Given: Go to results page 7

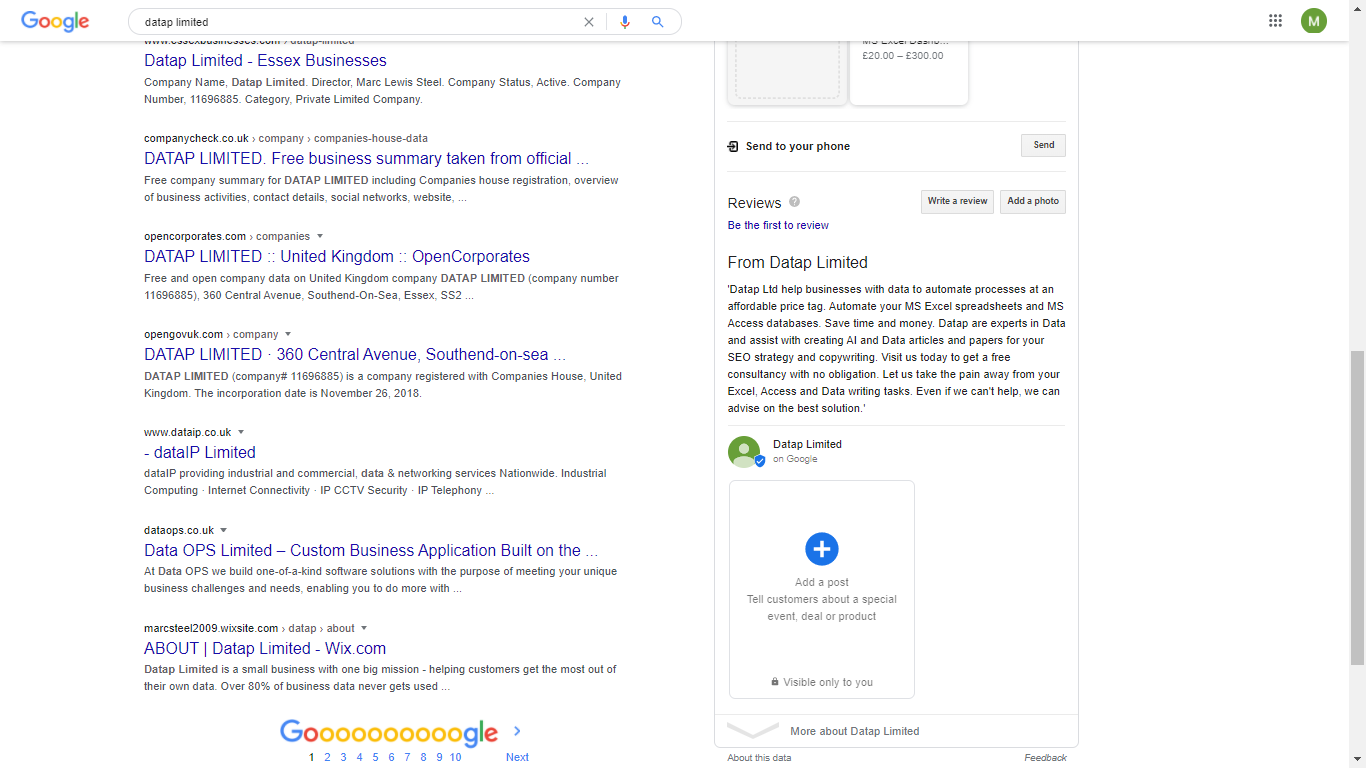Looking at the screenshot, I should (407, 757).
